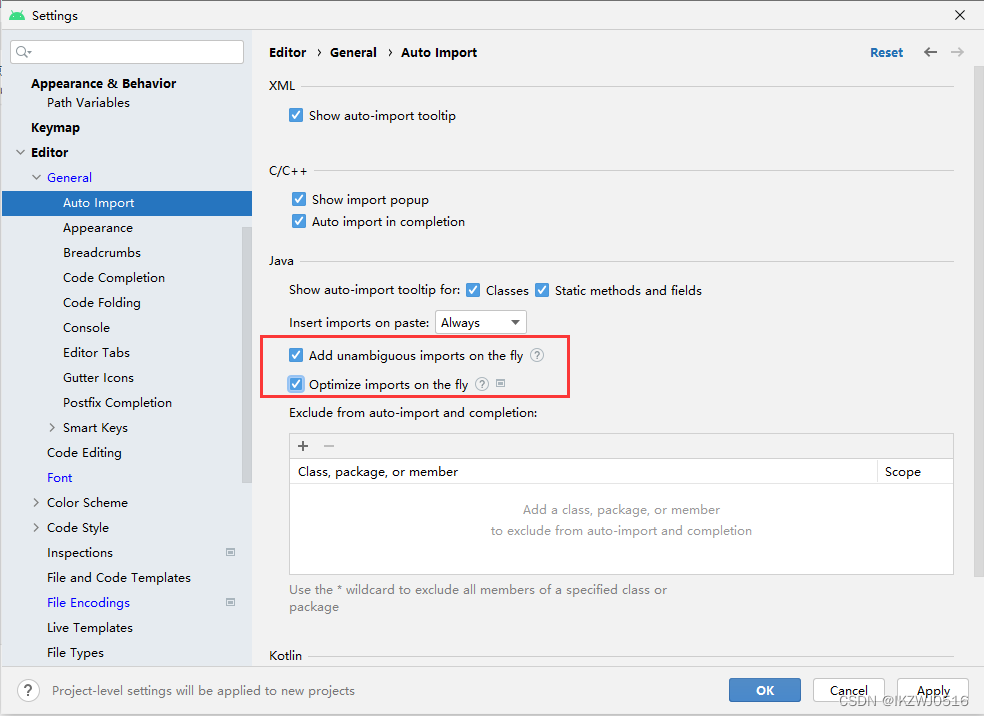The width and height of the screenshot is (984, 716).
Task: Select Code Completion in the settings tree
Action: tap(114, 277)
